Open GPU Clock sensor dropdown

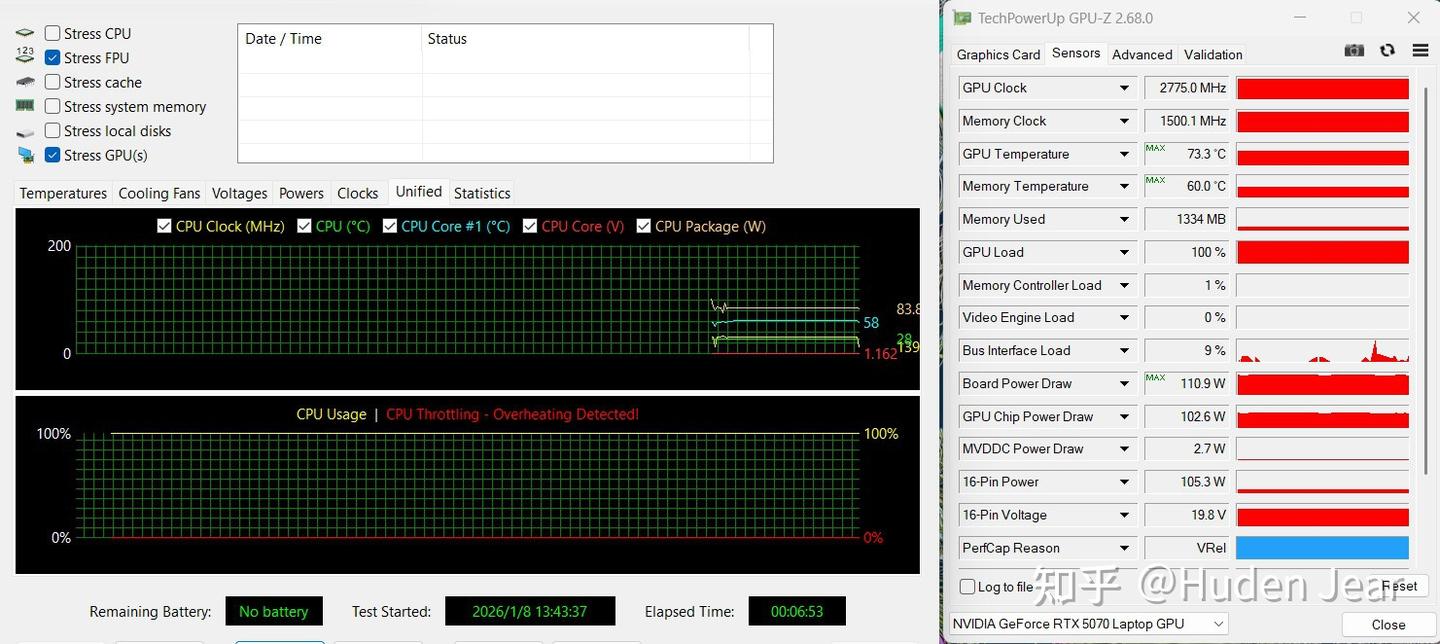(1125, 88)
